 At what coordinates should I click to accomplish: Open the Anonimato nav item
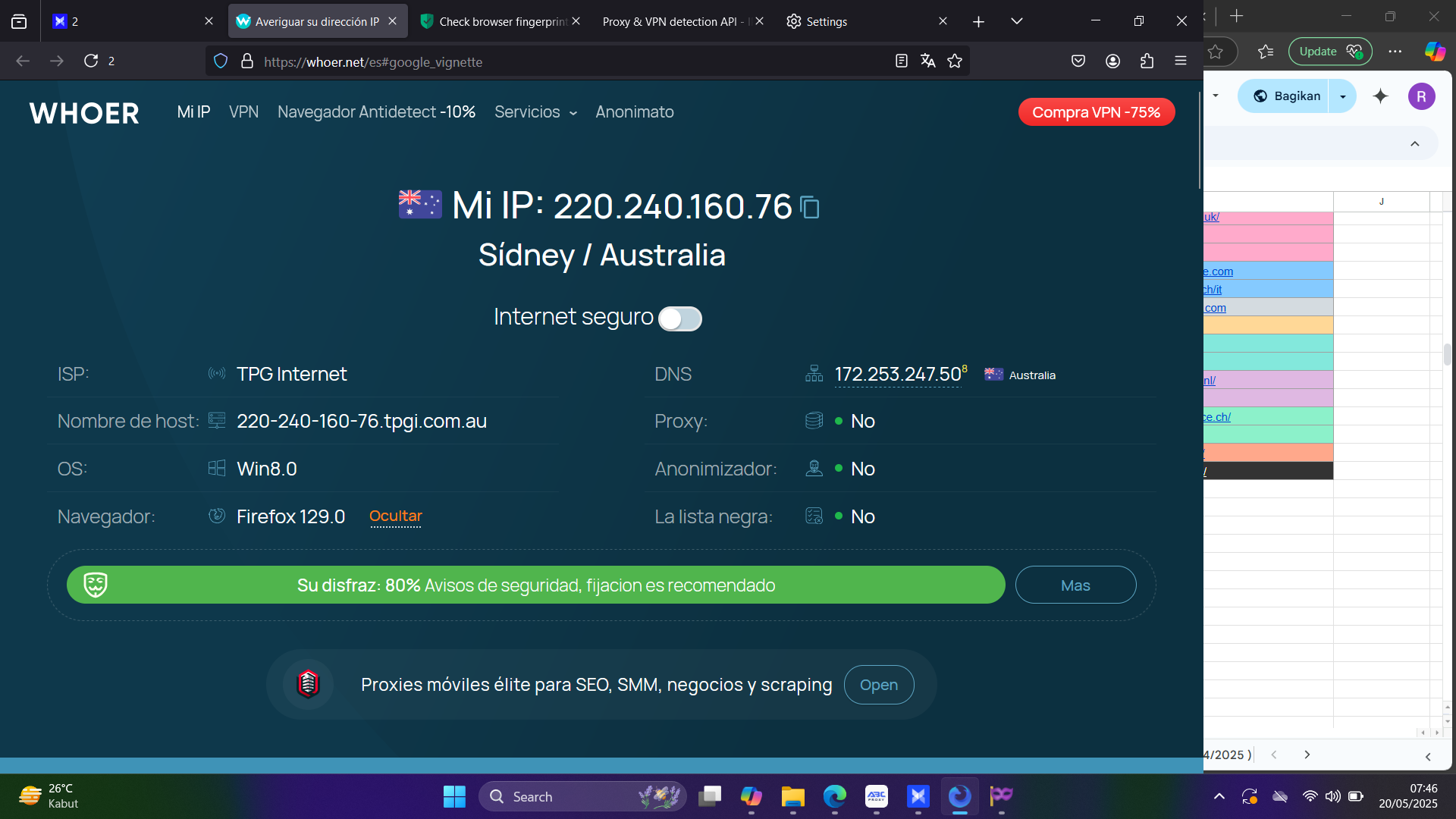(634, 112)
